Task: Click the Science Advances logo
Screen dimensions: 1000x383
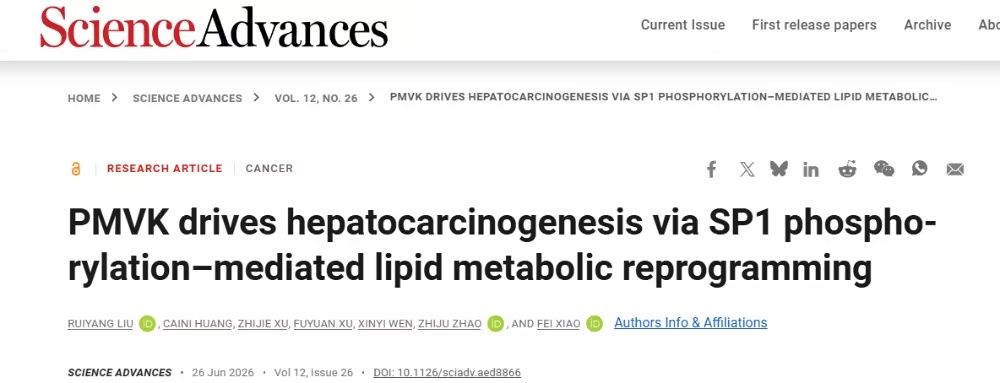Action: point(214,26)
